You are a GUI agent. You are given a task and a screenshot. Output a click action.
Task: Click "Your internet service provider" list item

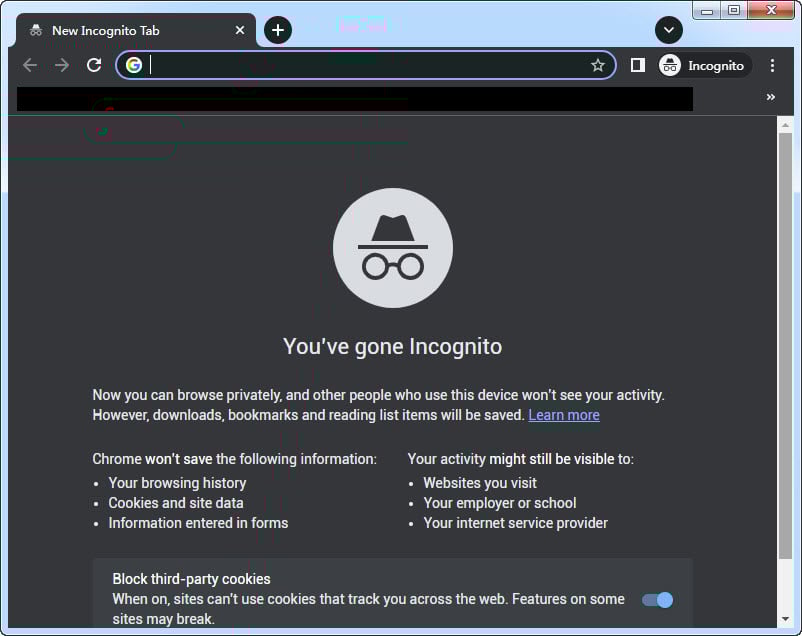516,523
